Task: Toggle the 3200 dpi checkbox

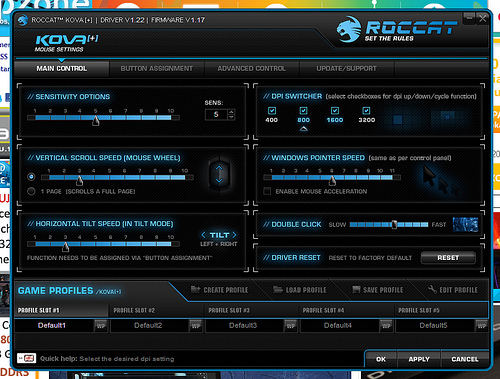Action: point(366,111)
